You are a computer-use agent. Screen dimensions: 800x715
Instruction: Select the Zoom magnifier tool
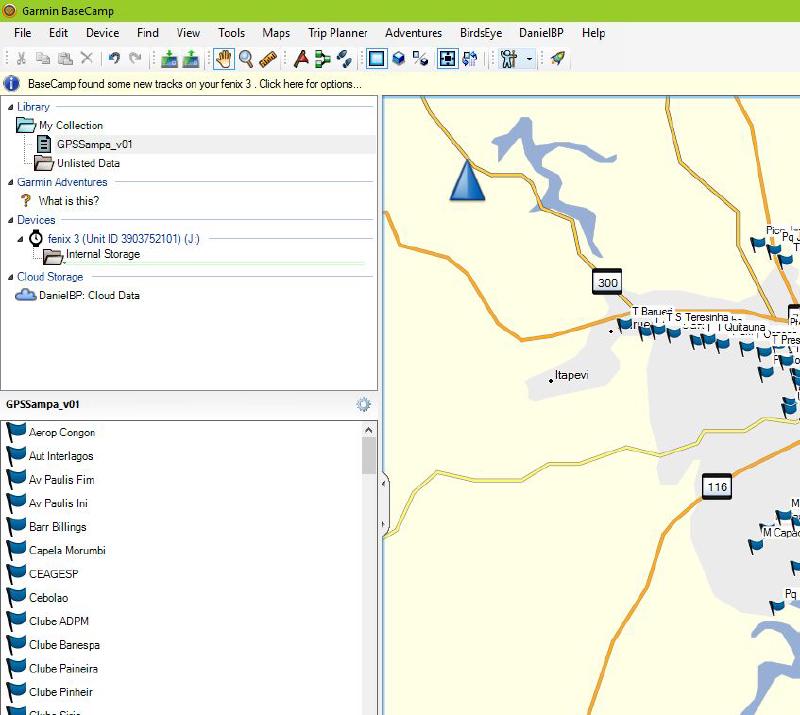[x=246, y=59]
